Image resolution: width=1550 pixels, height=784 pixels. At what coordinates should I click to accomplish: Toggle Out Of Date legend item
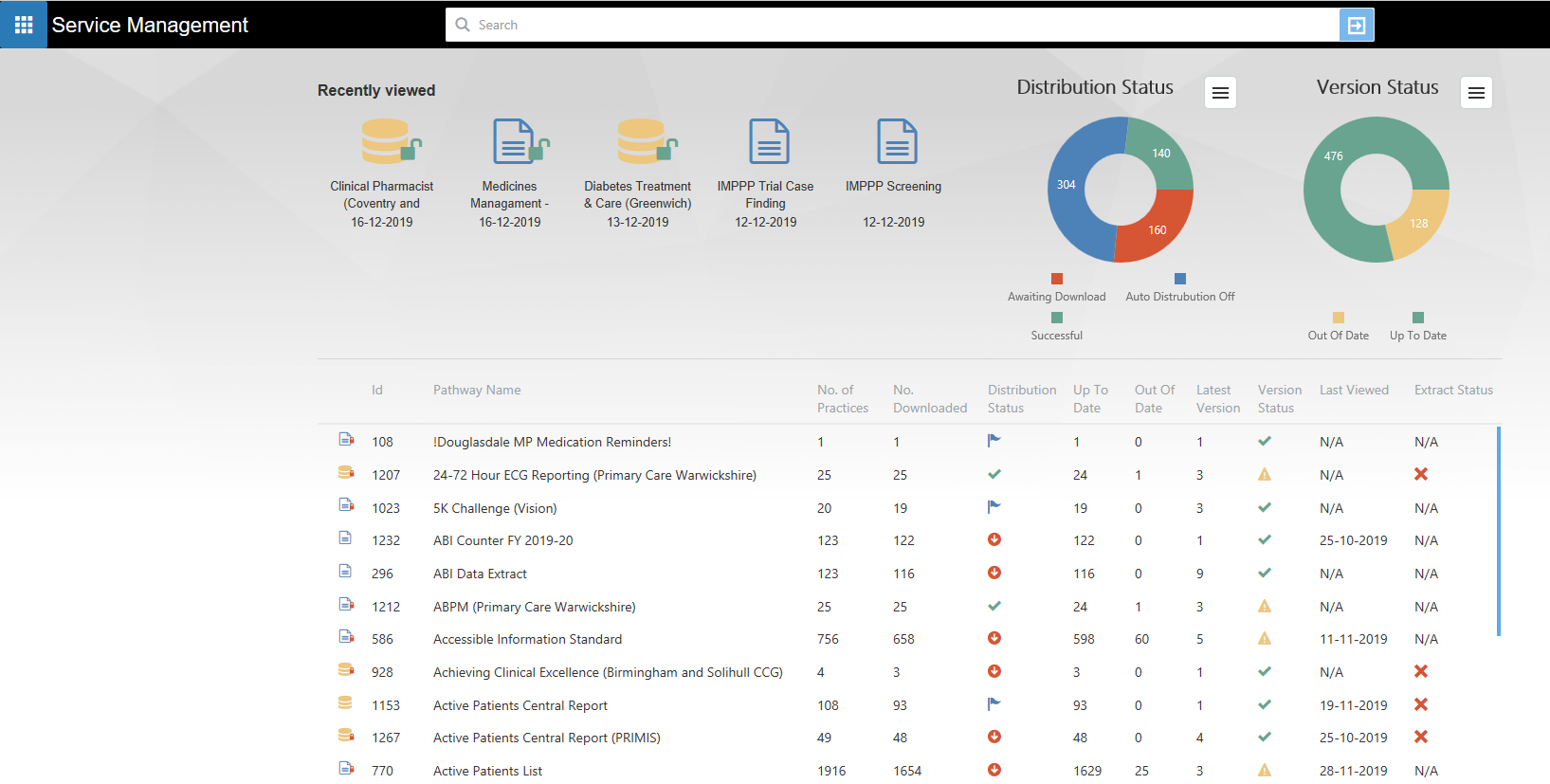coord(1338,327)
